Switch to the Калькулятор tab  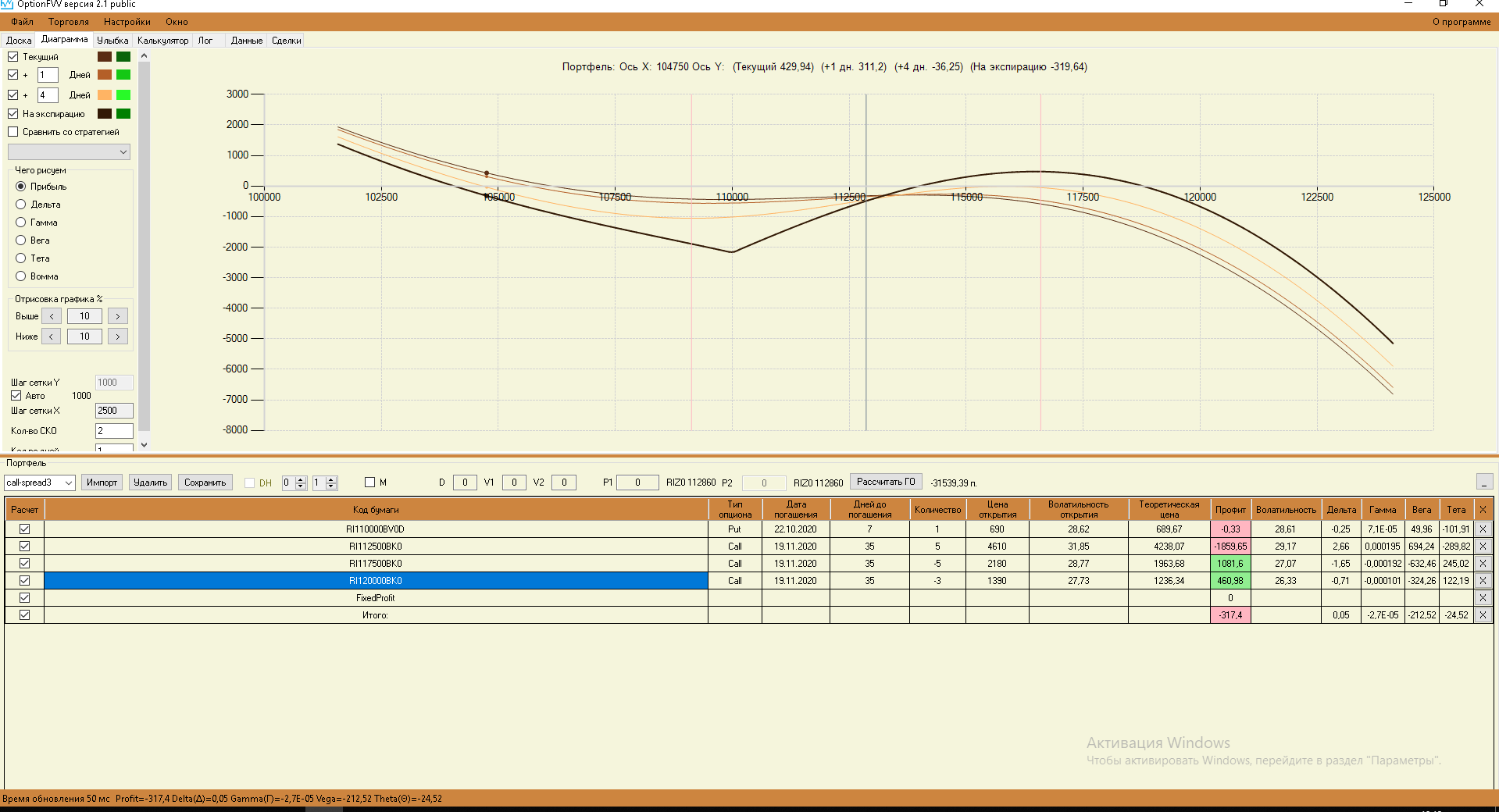tap(163, 41)
